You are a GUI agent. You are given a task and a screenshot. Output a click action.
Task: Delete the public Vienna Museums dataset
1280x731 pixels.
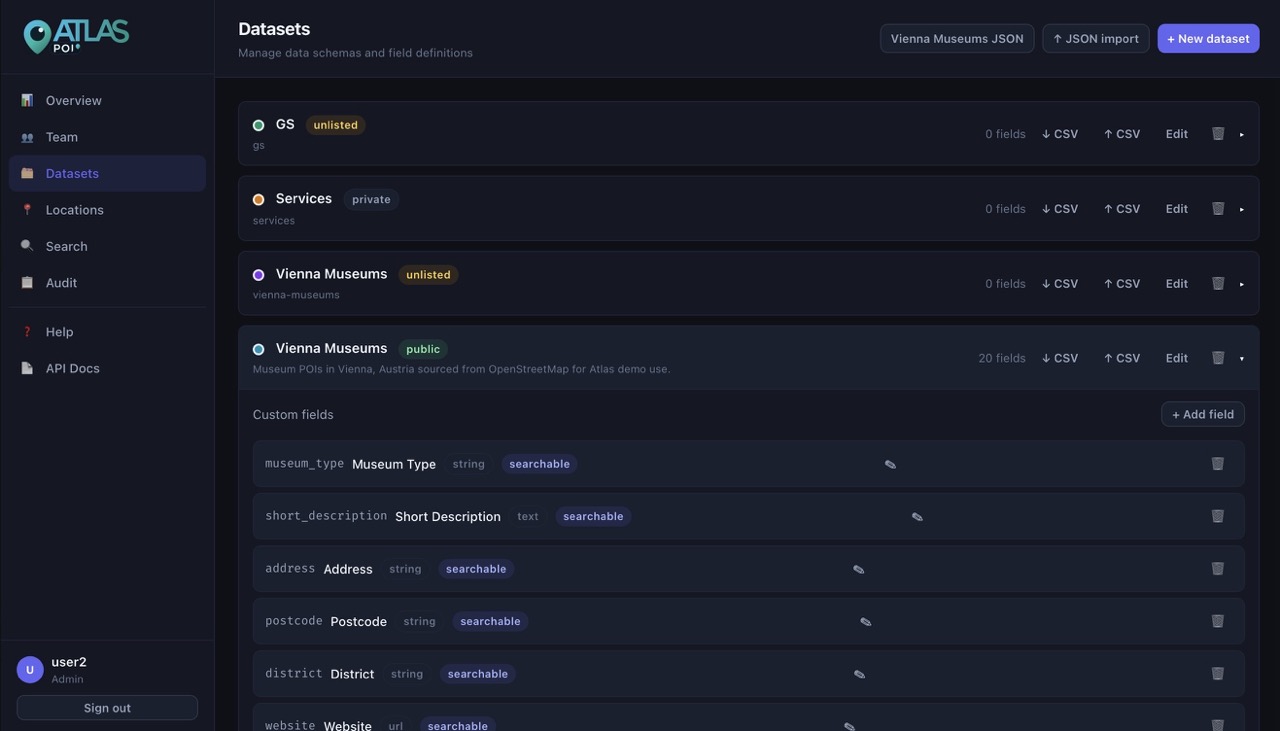point(1218,357)
